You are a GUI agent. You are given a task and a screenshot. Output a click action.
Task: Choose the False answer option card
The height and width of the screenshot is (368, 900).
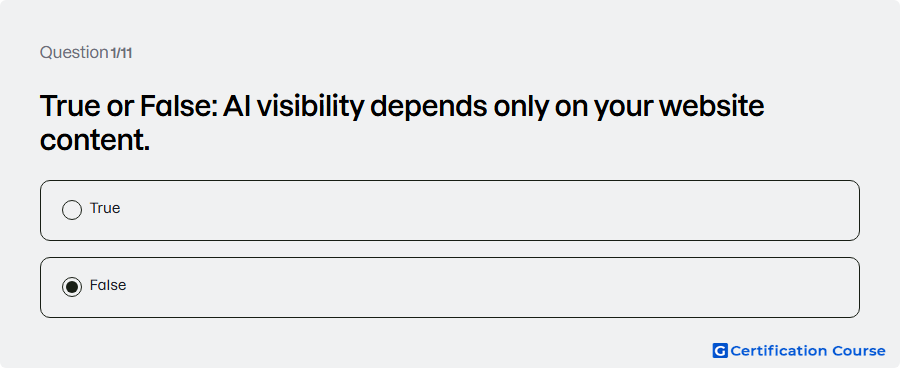[449, 287]
